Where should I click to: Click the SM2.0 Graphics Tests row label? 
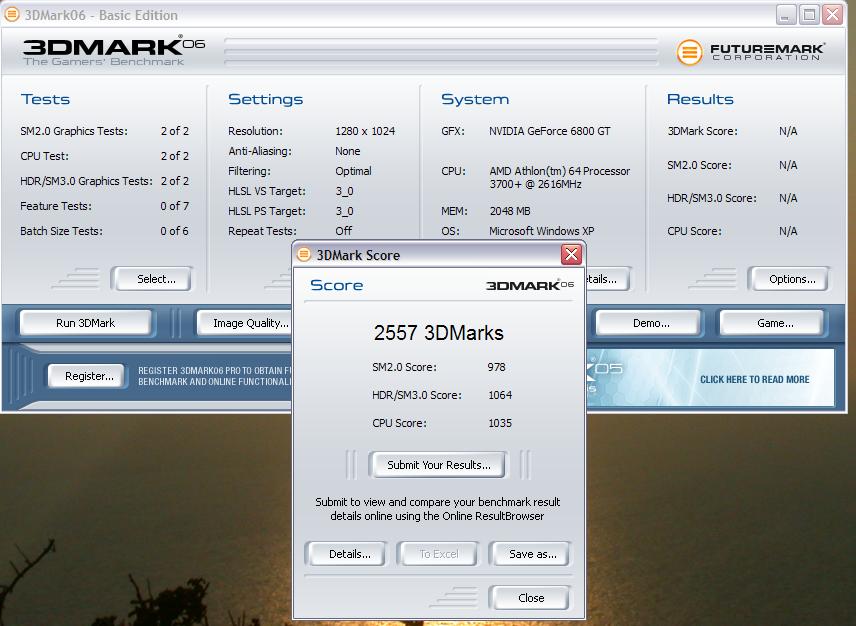coord(74,131)
